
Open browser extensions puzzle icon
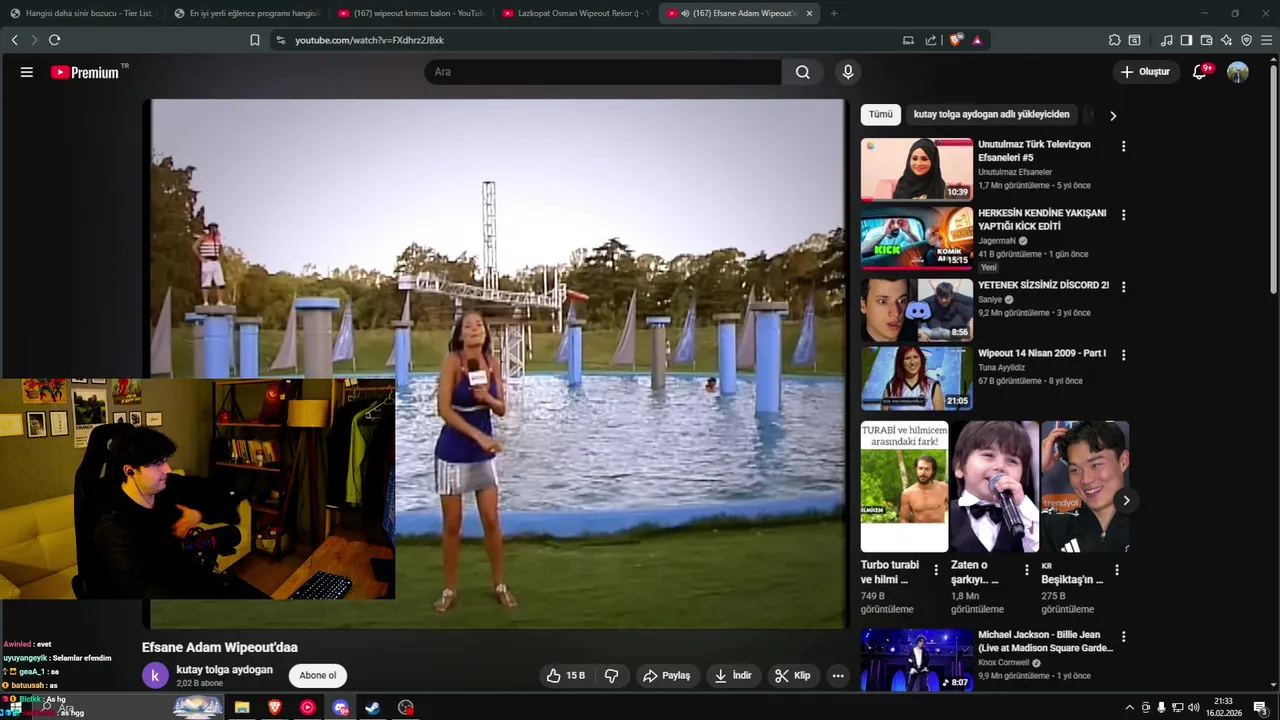click(1114, 40)
